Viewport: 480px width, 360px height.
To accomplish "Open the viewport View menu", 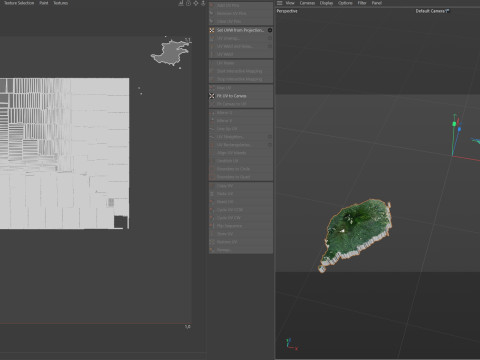I will [290, 3].
